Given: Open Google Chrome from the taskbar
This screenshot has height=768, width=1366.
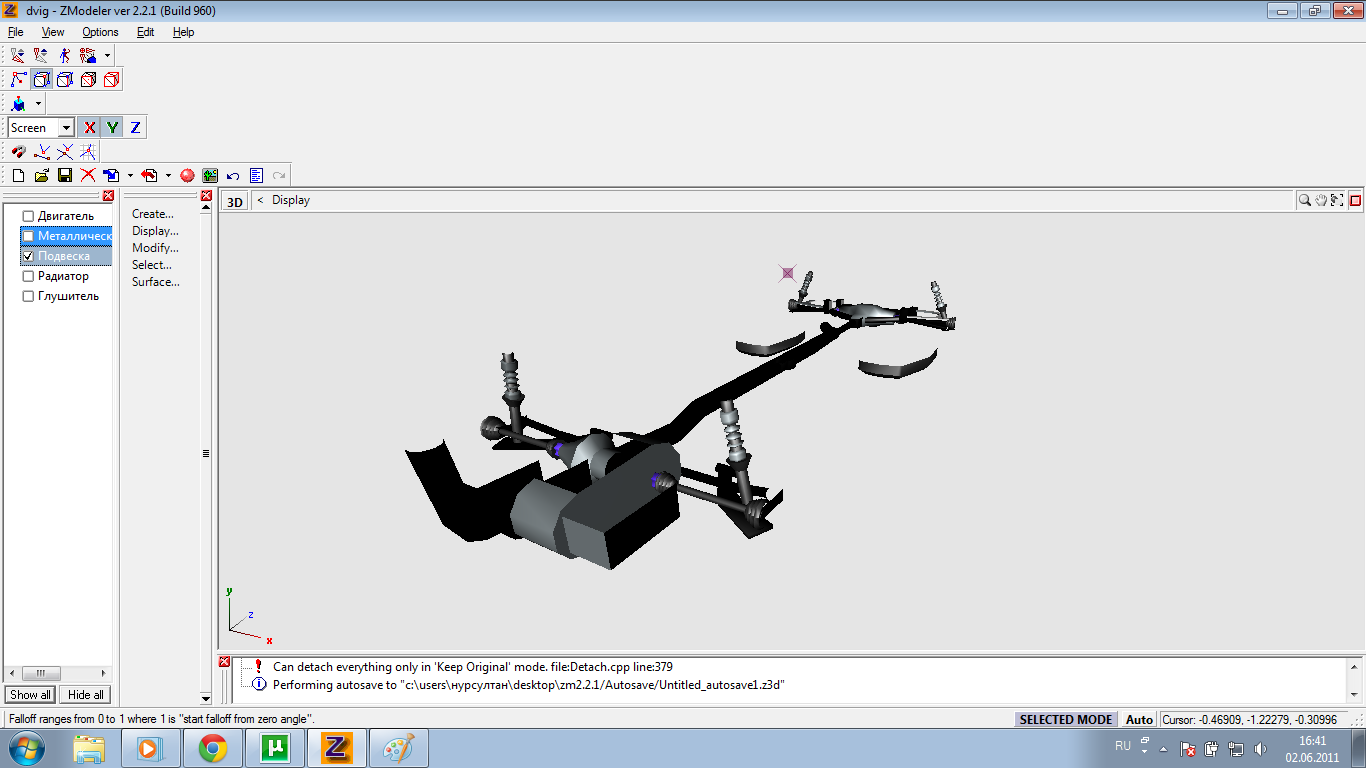Looking at the screenshot, I should point(213,748).
